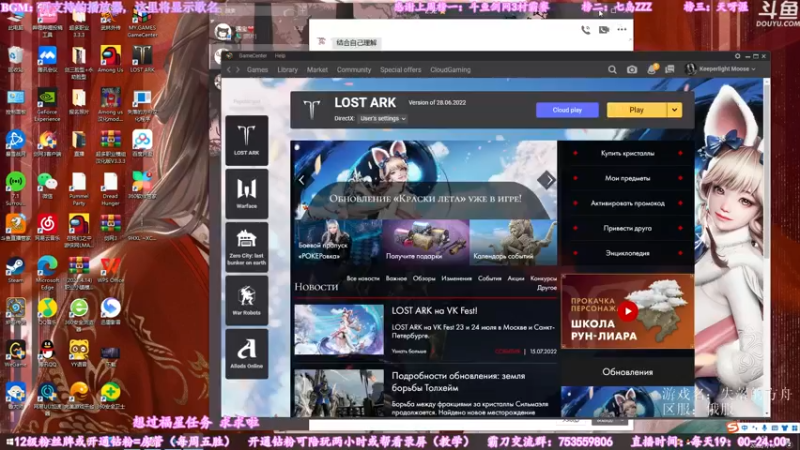Screen dimensions: 800x450
Task: Open the Получите подарки promo tile
Action: 426,242
